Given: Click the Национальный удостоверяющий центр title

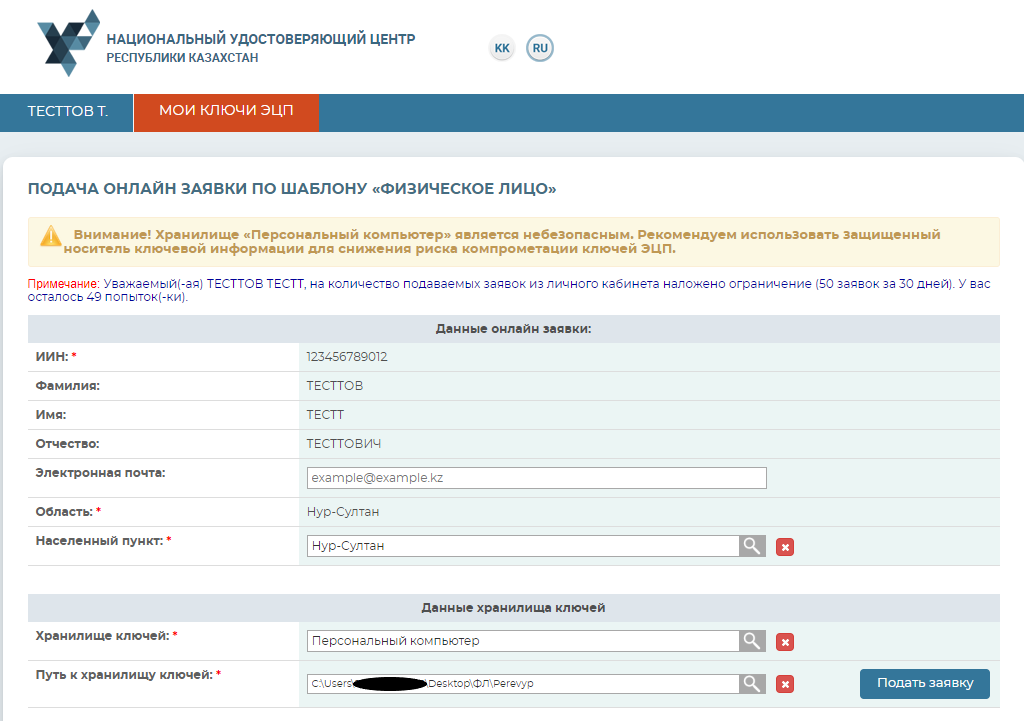Looking at the screenshot, I should pyautogui.click(x=260, y=40).
